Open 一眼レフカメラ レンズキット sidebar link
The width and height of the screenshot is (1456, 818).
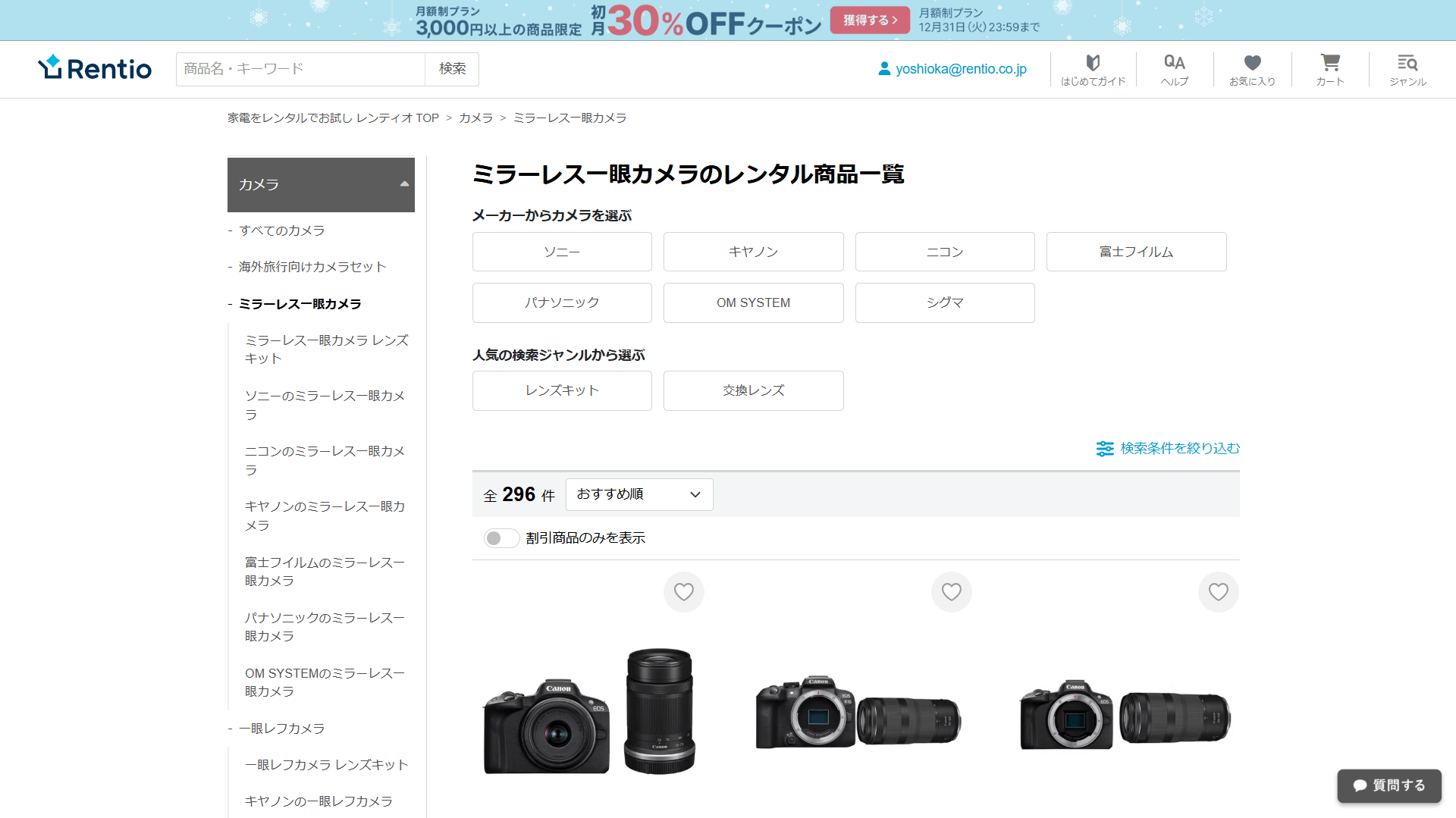coord(327,765)
